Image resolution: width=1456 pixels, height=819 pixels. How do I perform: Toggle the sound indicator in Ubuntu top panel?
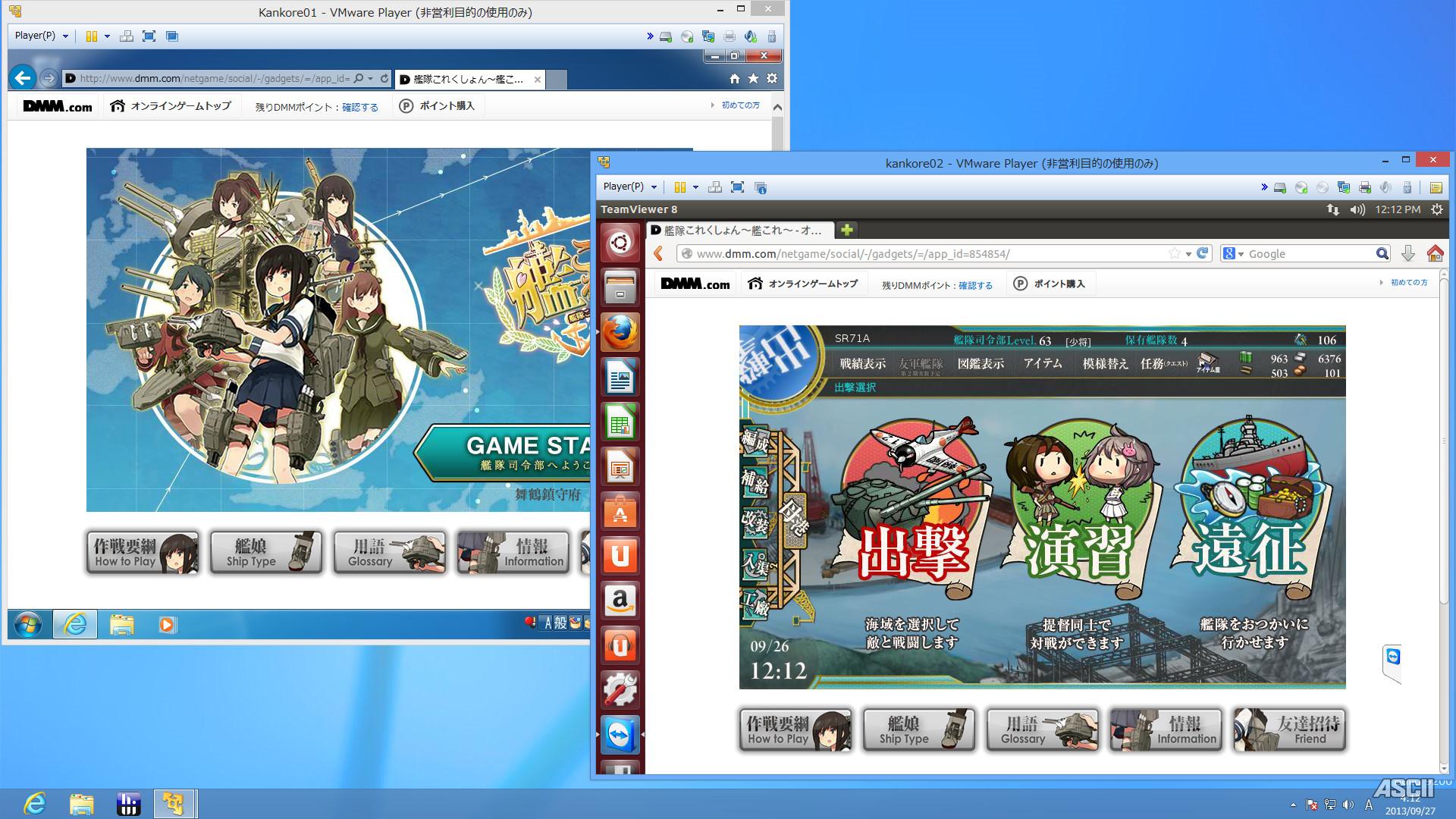click(1357, 209)
